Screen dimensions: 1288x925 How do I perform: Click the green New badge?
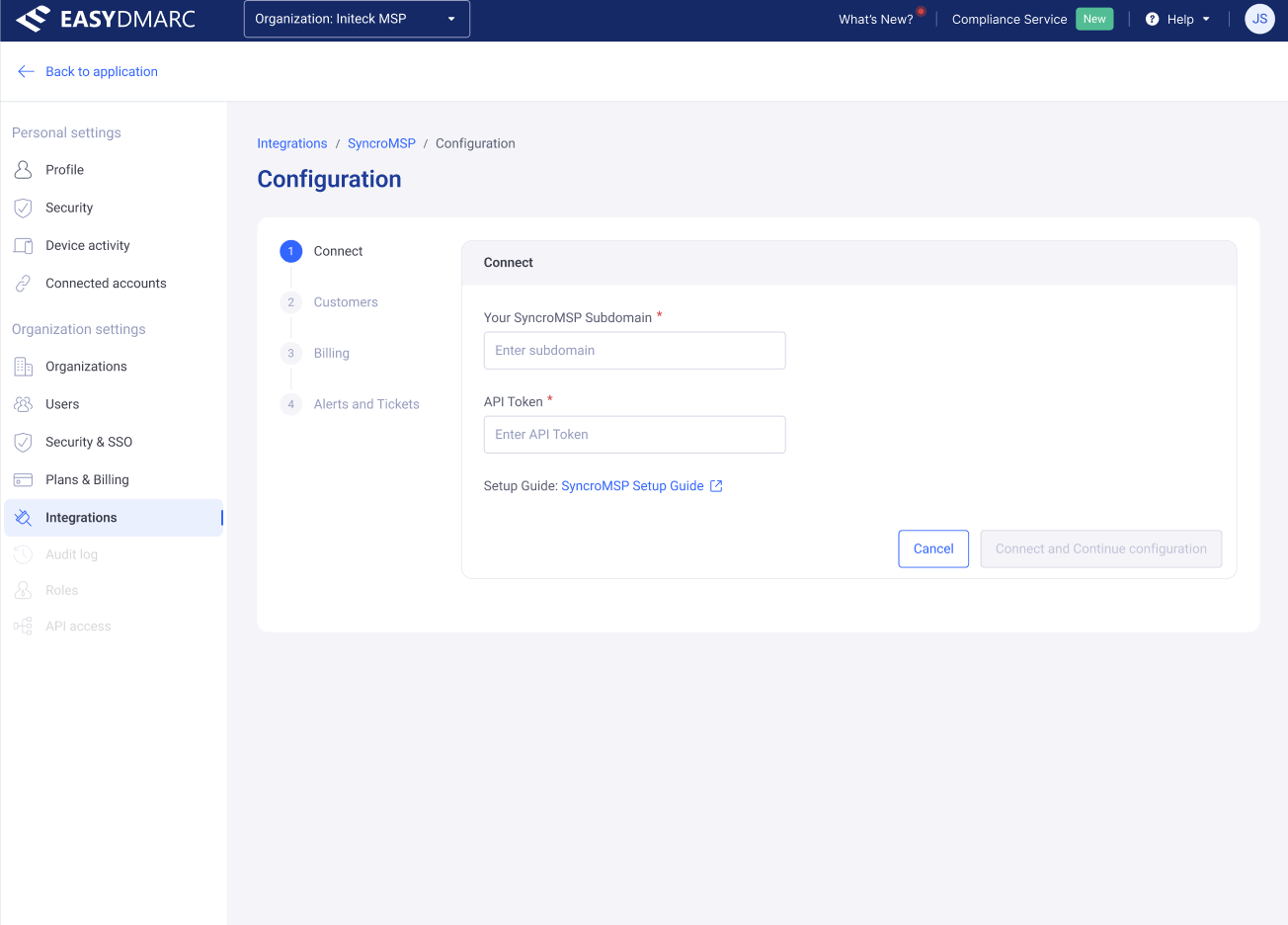tap(1094, 19)
